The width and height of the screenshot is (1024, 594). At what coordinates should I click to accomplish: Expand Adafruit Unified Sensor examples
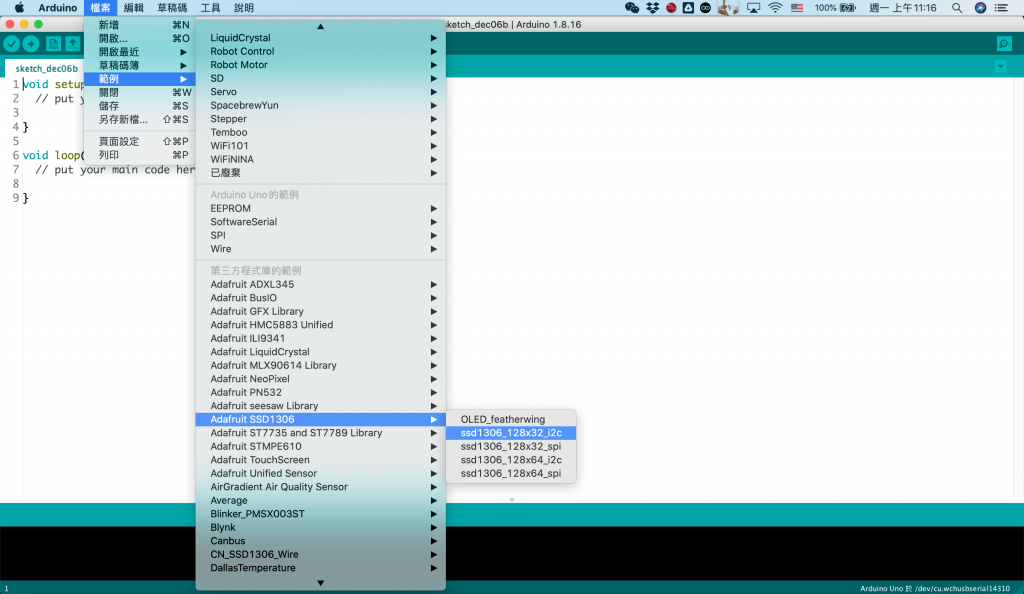point(321,473)
